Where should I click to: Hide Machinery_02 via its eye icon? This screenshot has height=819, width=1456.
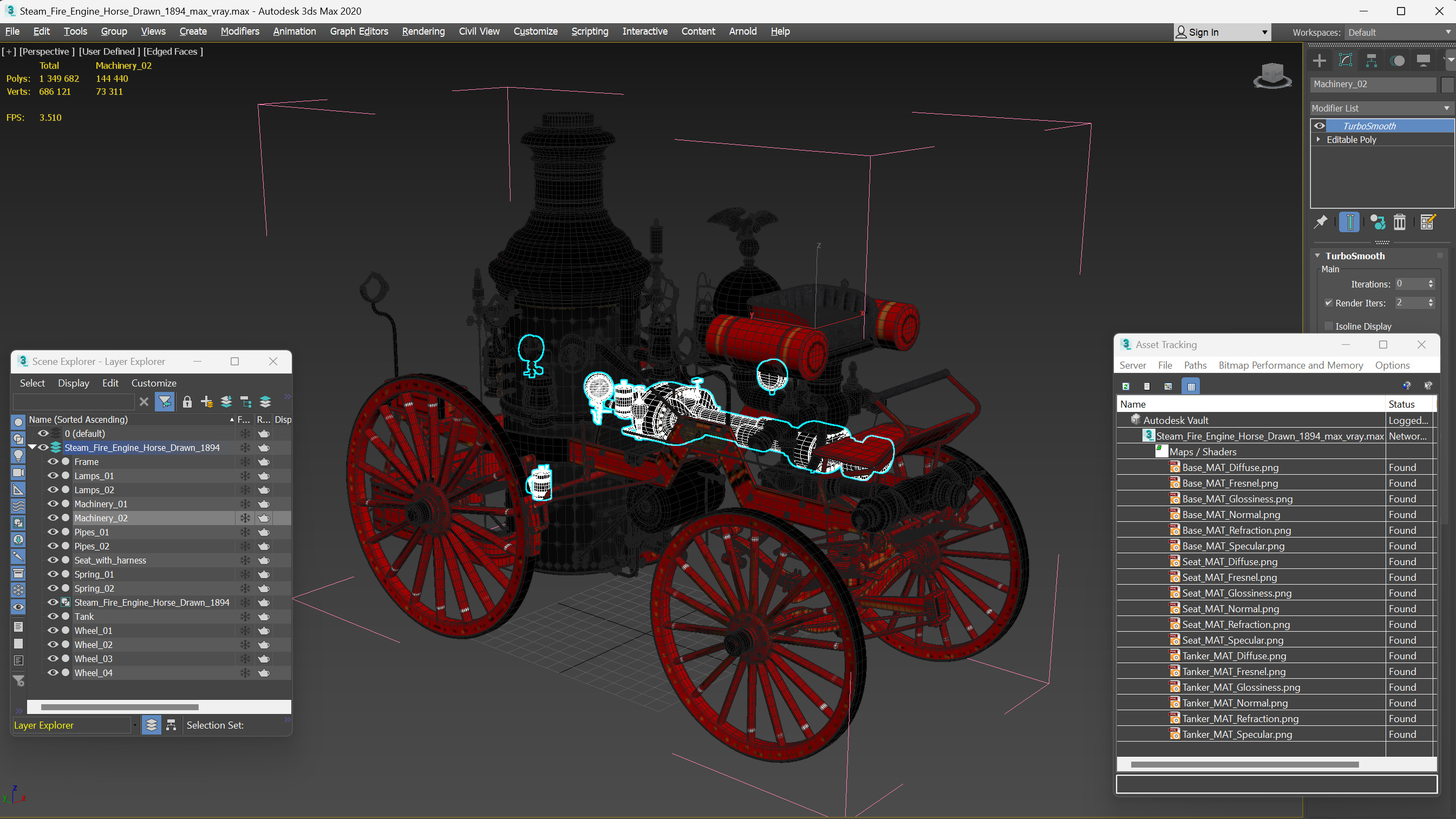point(53,517)
